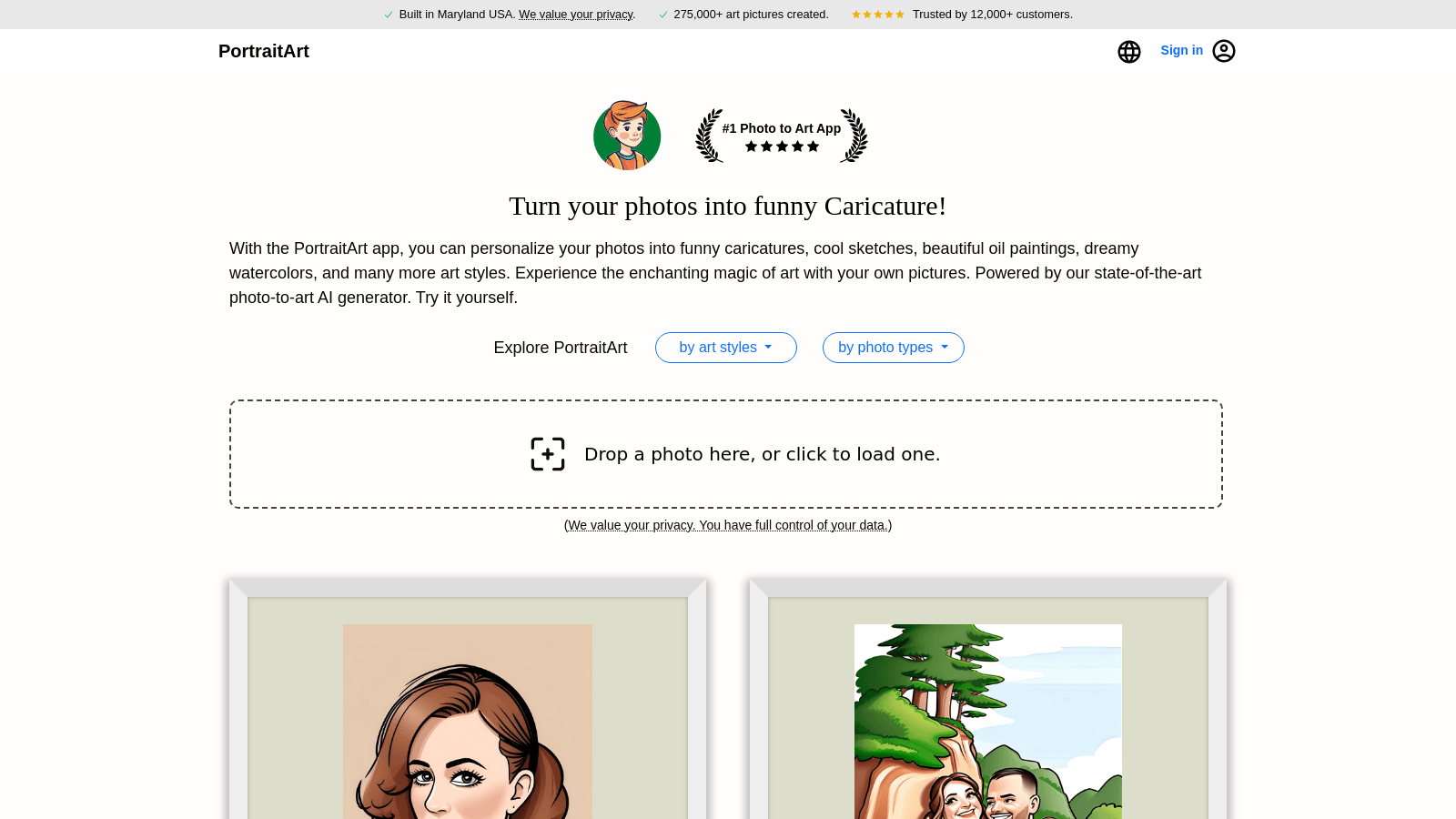
Task: Click the five gold stars rating
Action: 878,15
